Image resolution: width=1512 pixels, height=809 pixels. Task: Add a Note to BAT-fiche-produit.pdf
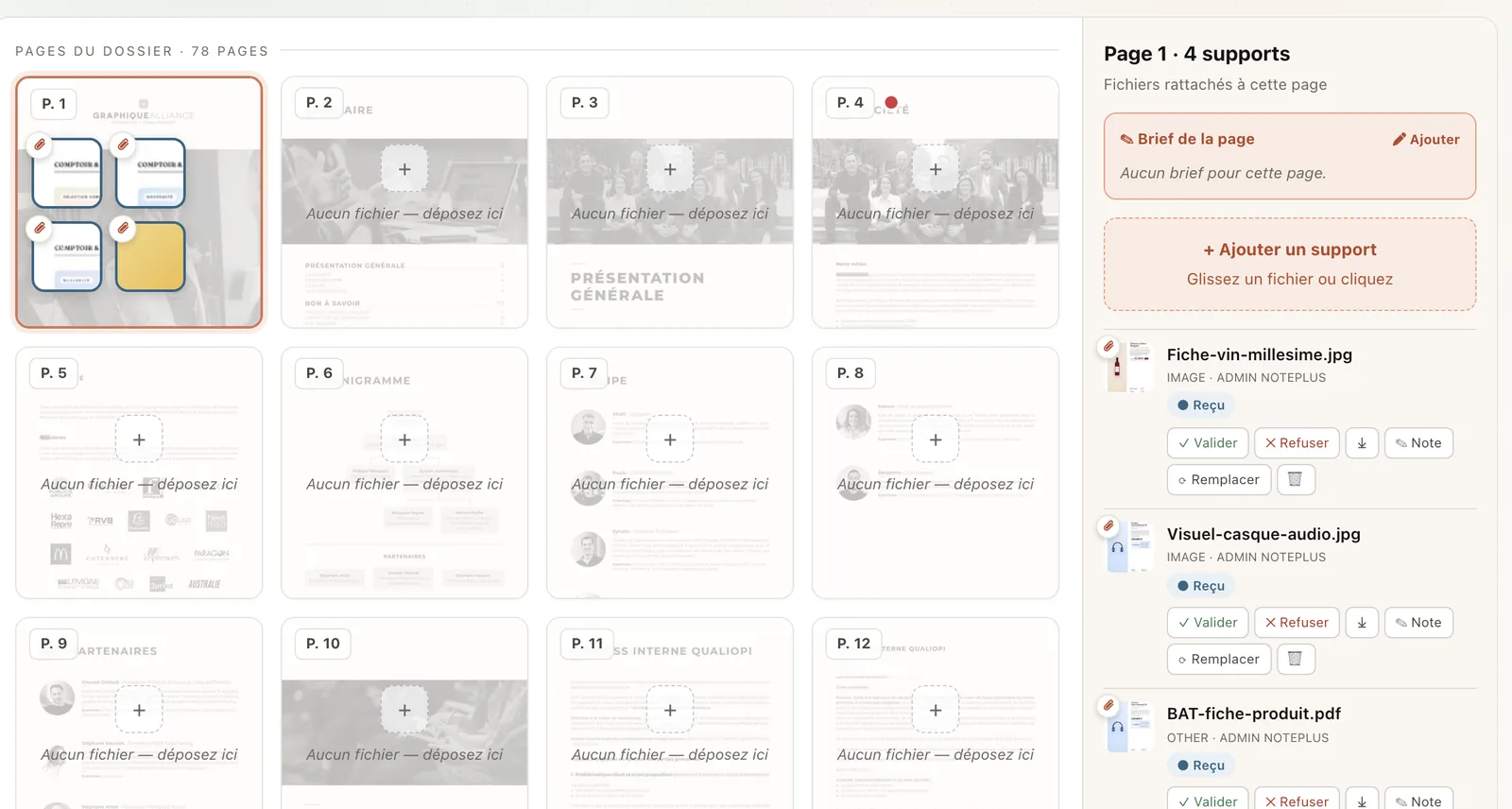(x=1418, y=800)
